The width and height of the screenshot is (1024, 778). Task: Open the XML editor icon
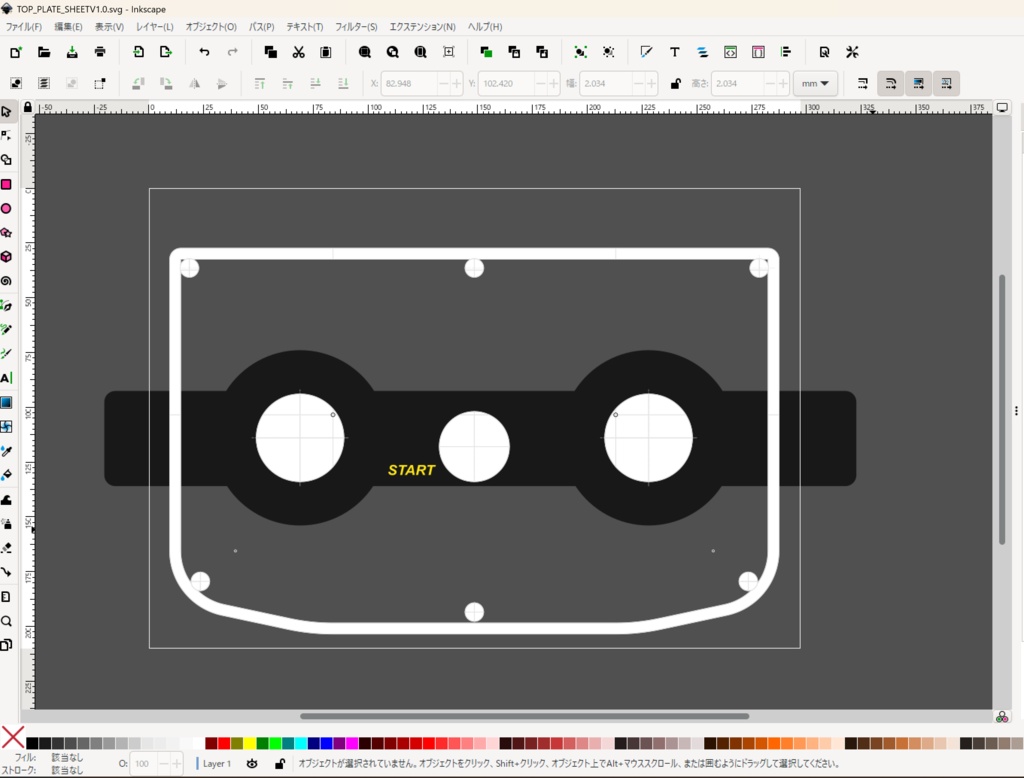tap(730, 52)
